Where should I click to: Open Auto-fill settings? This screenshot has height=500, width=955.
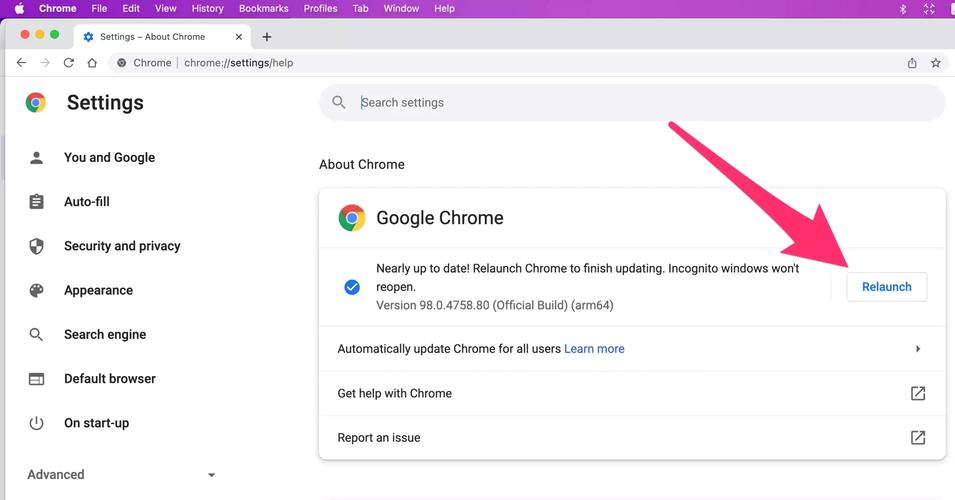tap(86, 202)
